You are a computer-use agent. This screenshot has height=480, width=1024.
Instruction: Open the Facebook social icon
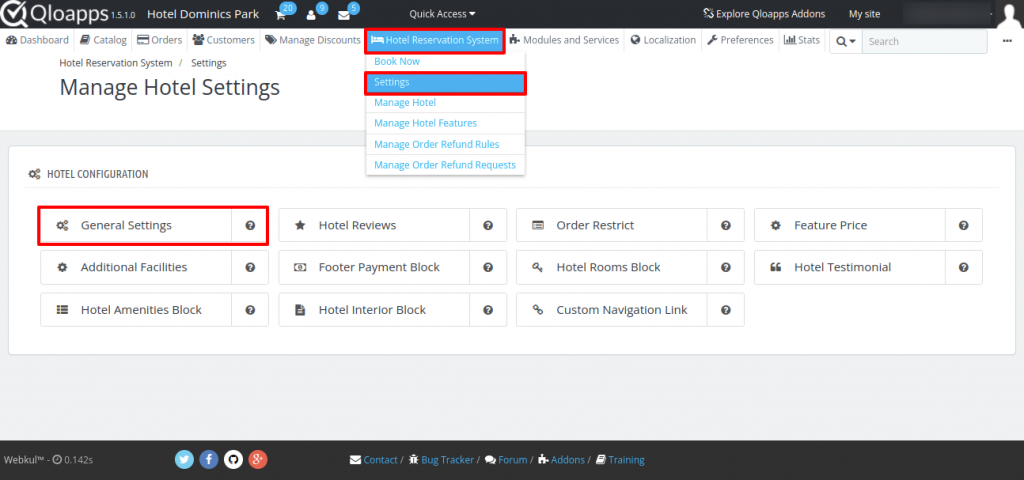coord(209,460)
